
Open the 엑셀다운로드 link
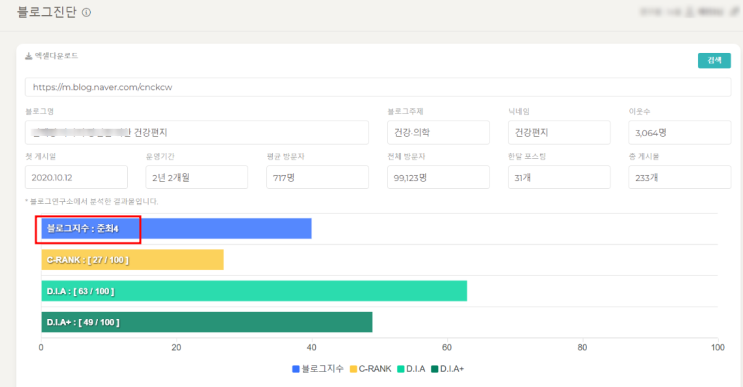coord(56,56)
